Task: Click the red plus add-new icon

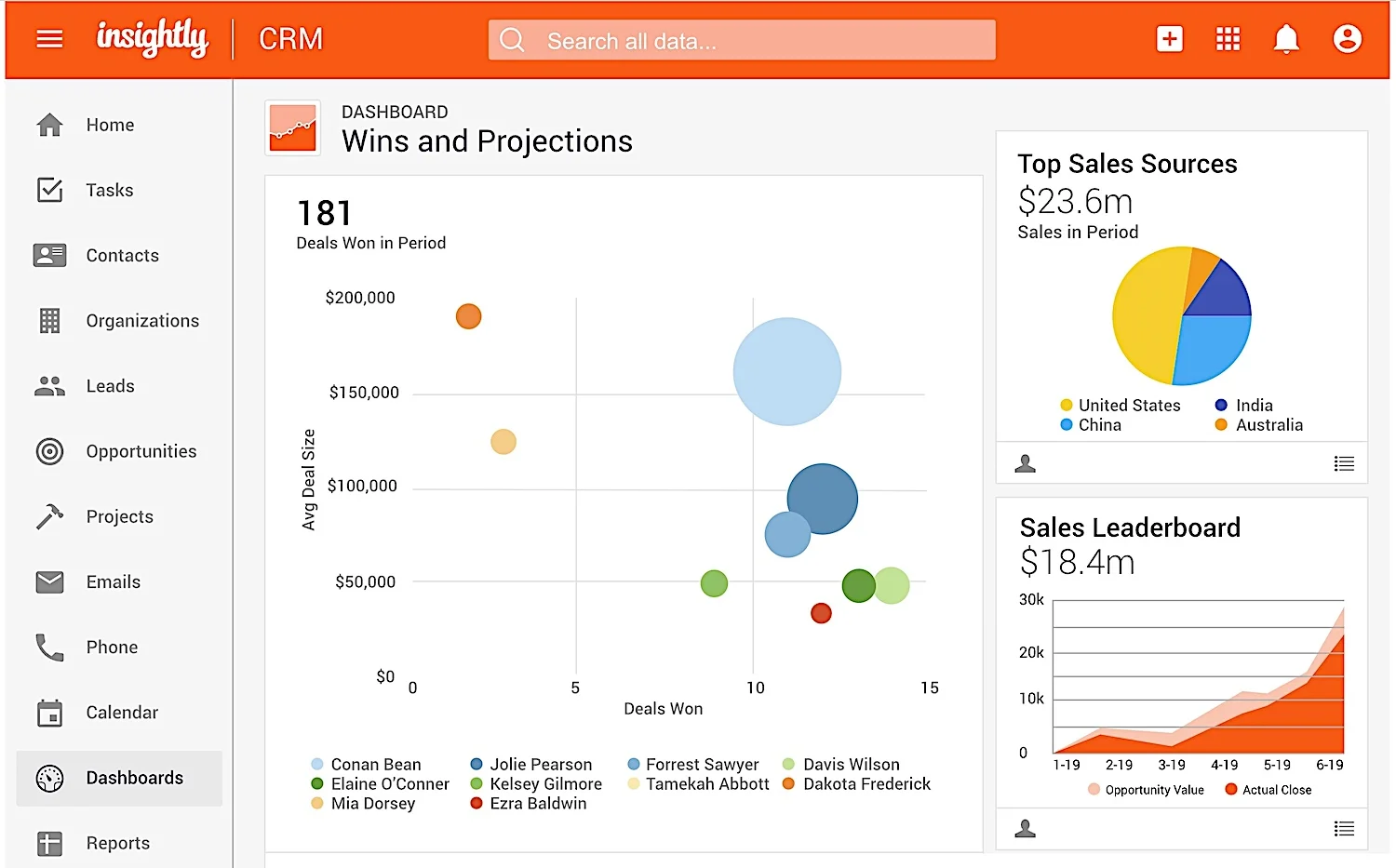Action: [x=1170, y=39]
